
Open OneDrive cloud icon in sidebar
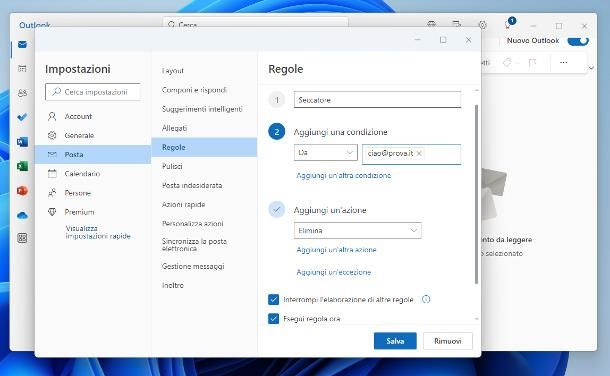[x=22, y=215]
